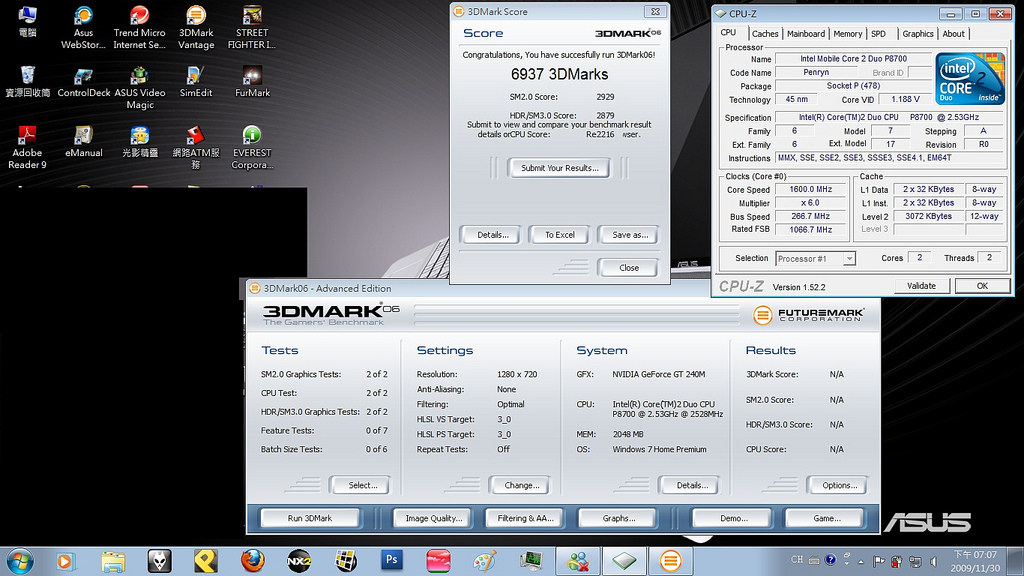This screenshot has width=1024, height=576.
Task: Open the STREET FIGHTER desktop shortcut
Action: pyautogui.click(x=252, y=27)
